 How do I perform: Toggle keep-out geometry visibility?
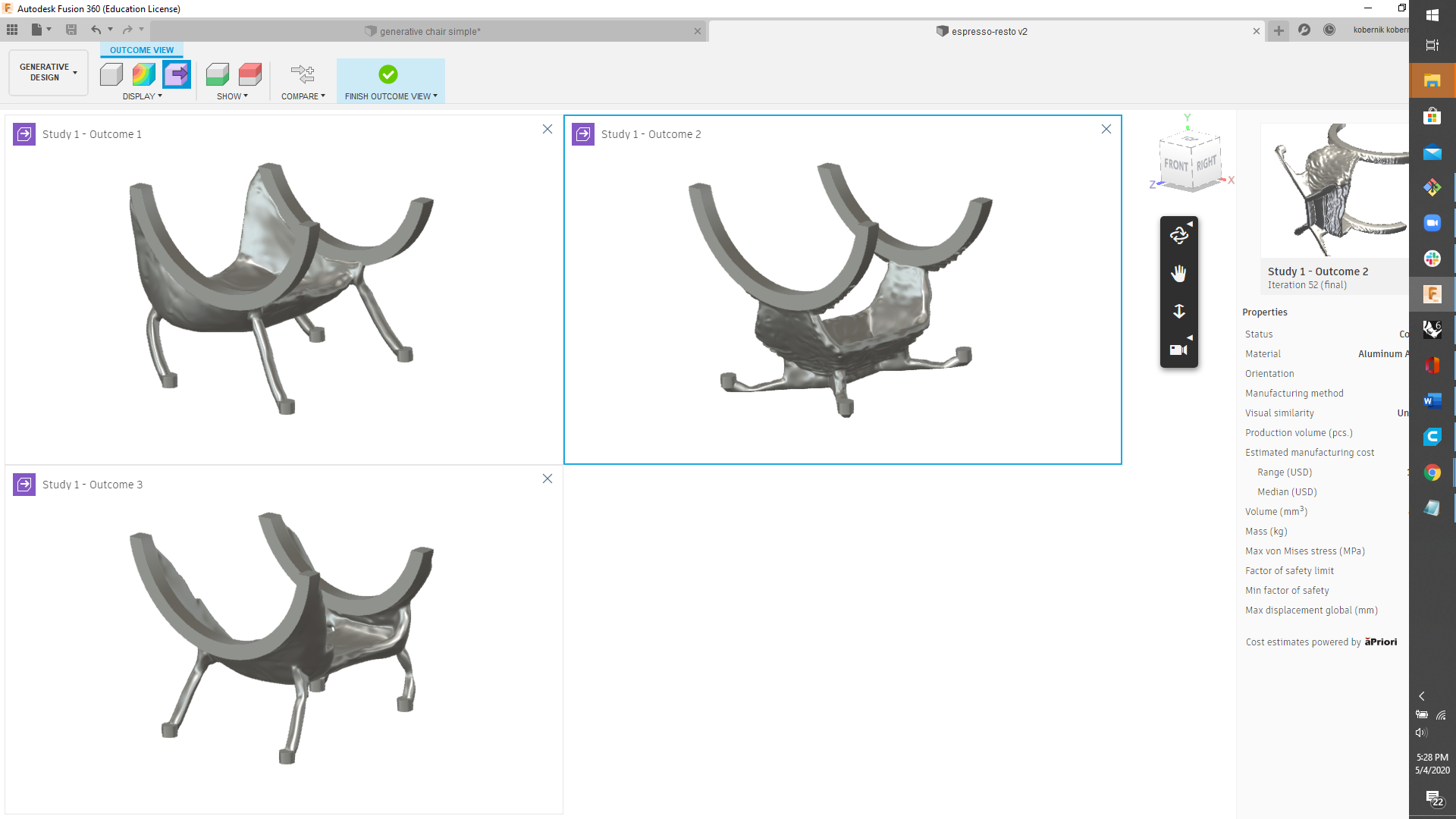250,74
